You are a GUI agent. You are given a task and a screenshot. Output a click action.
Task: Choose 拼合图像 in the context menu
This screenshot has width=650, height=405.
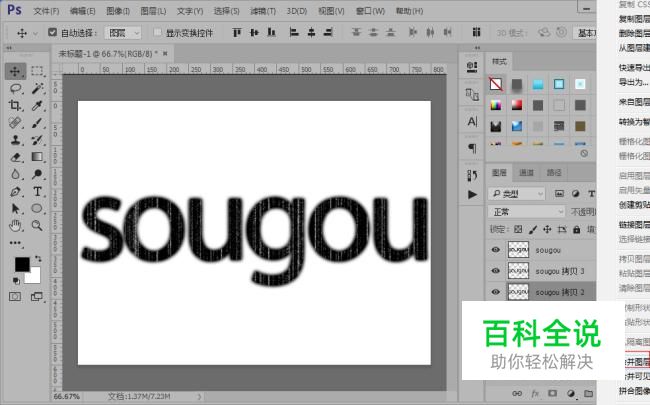(x=633, y=390)
